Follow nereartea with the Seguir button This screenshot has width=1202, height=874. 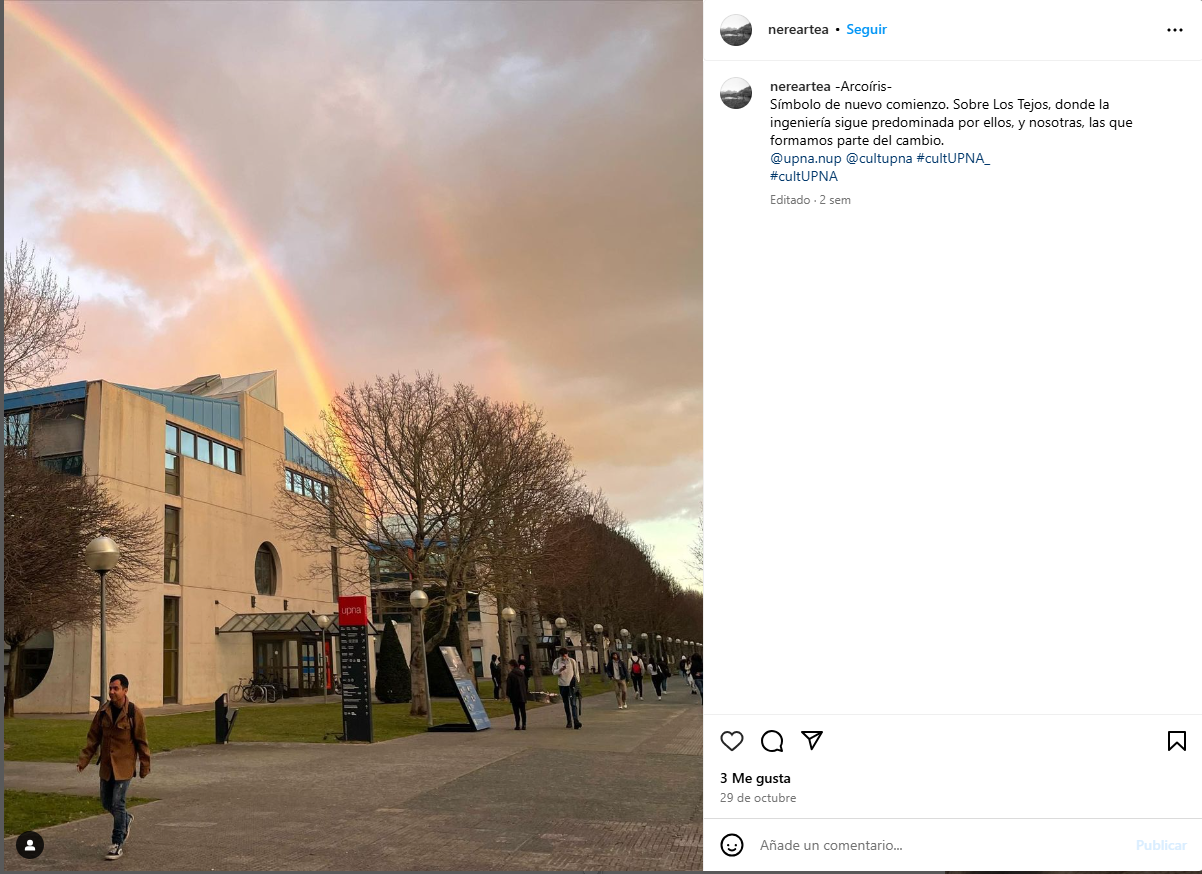click(x=866, y=30)
